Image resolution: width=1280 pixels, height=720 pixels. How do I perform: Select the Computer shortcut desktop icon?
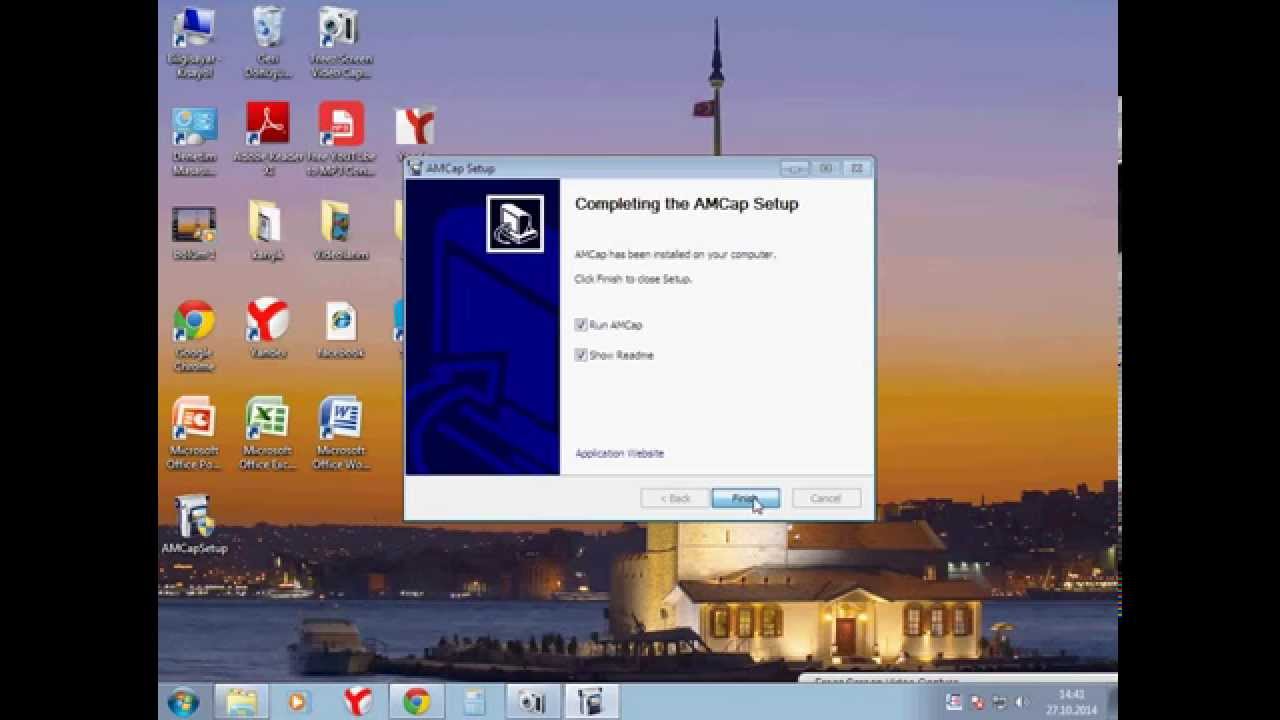pos(194,44)
